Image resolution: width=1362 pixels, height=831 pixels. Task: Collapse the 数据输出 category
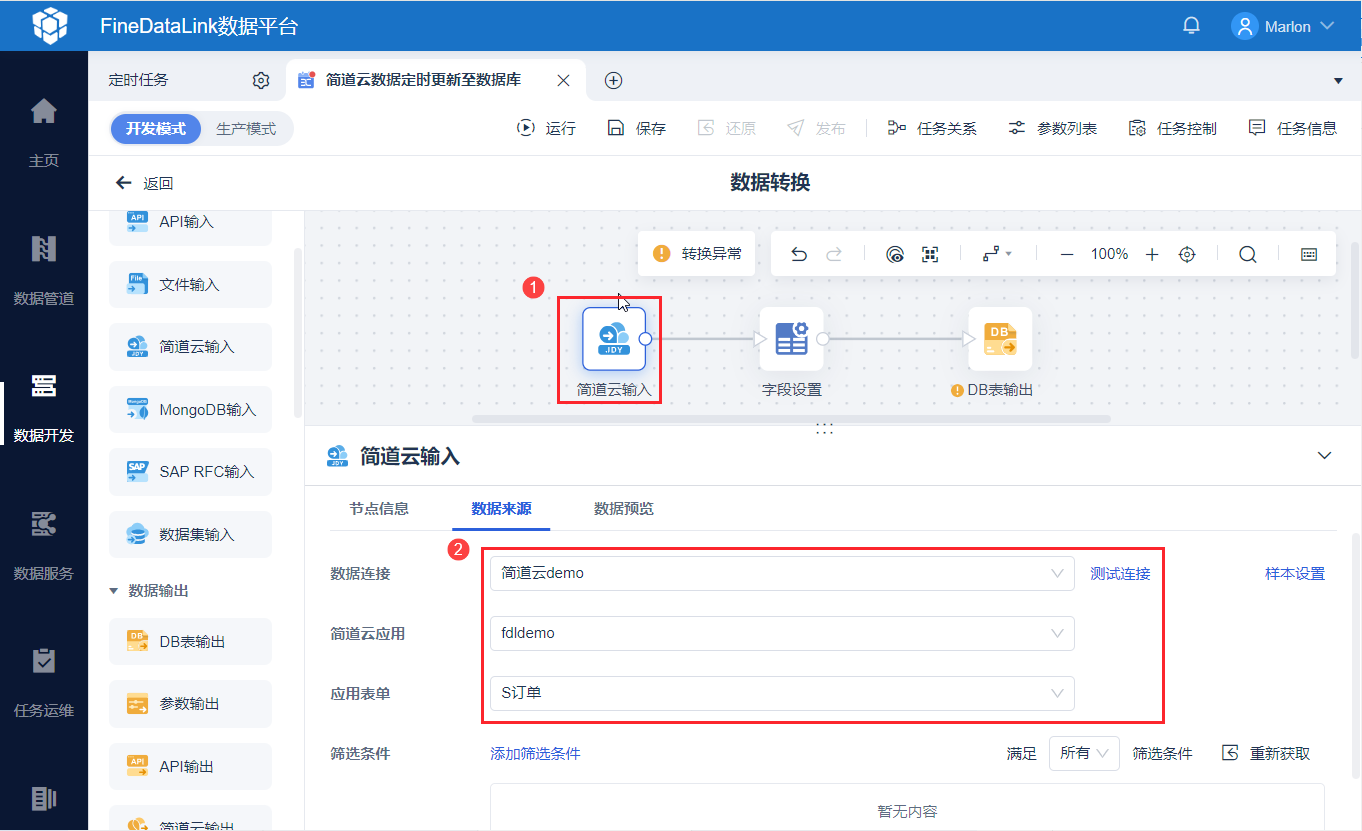tap(113, 591)
